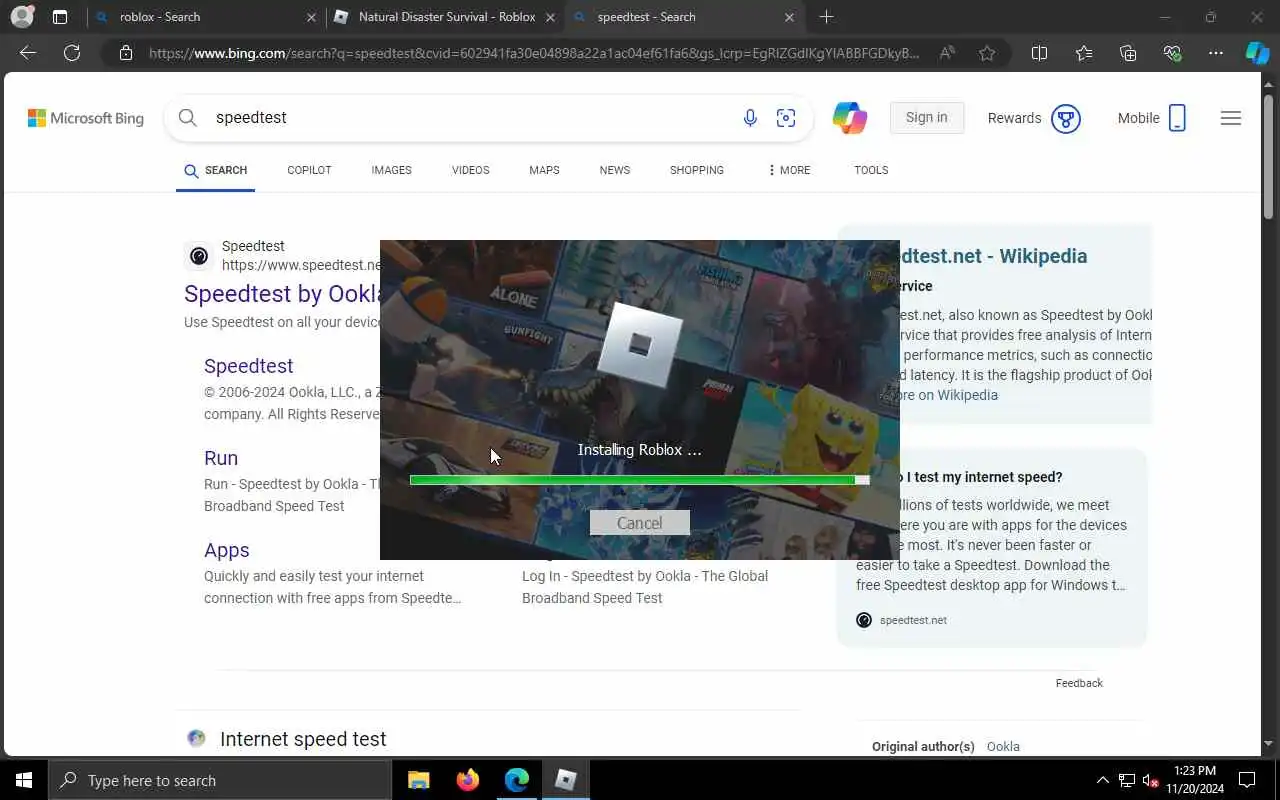Image resolution: width=1280 pixels, height=800 pixels.
Task: Switch to Natural Disaster Survival tab
Action: coord(446,17)
